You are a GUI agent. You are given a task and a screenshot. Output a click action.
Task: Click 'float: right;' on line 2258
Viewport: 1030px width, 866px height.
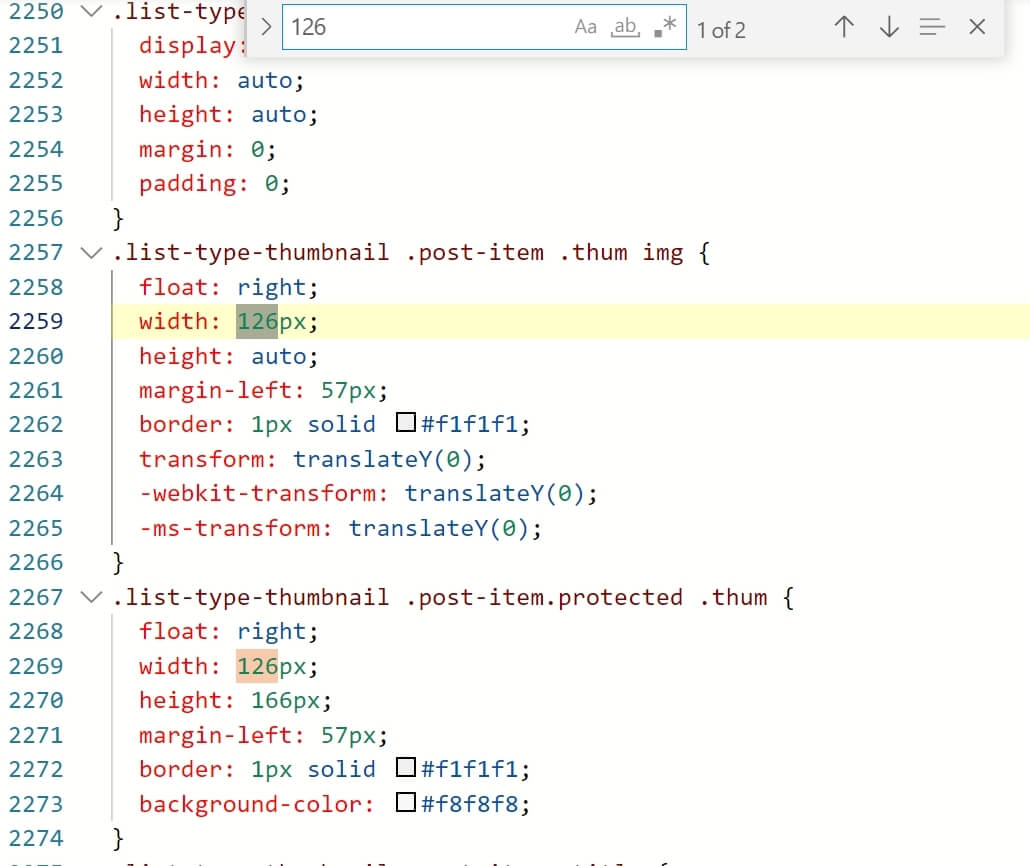pyautogui.click(x=228, y=287)
